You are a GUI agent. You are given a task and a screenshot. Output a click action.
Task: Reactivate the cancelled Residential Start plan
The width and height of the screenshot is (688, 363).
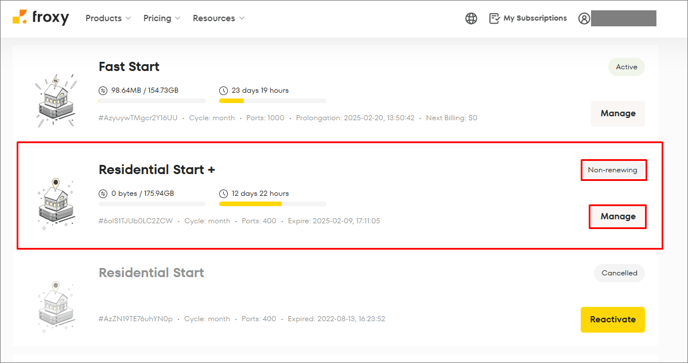613,320
